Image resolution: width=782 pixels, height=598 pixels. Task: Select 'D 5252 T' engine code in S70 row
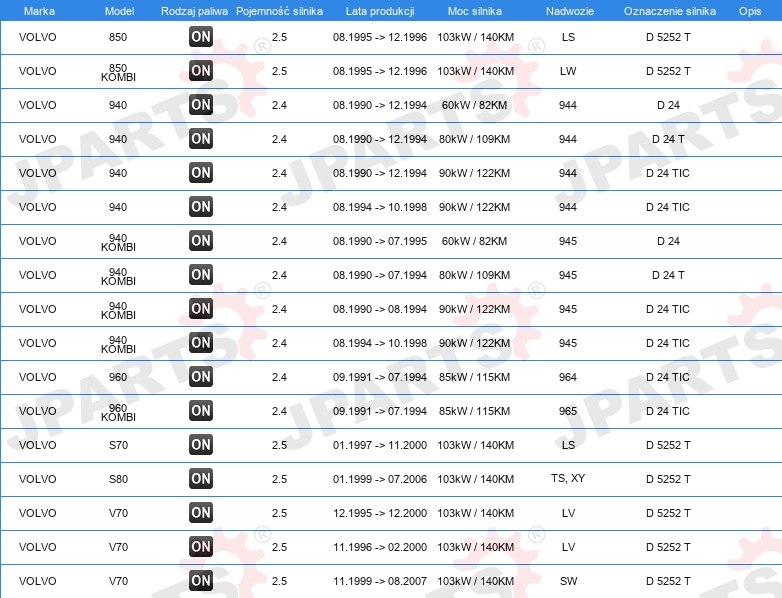pos(668,445)
